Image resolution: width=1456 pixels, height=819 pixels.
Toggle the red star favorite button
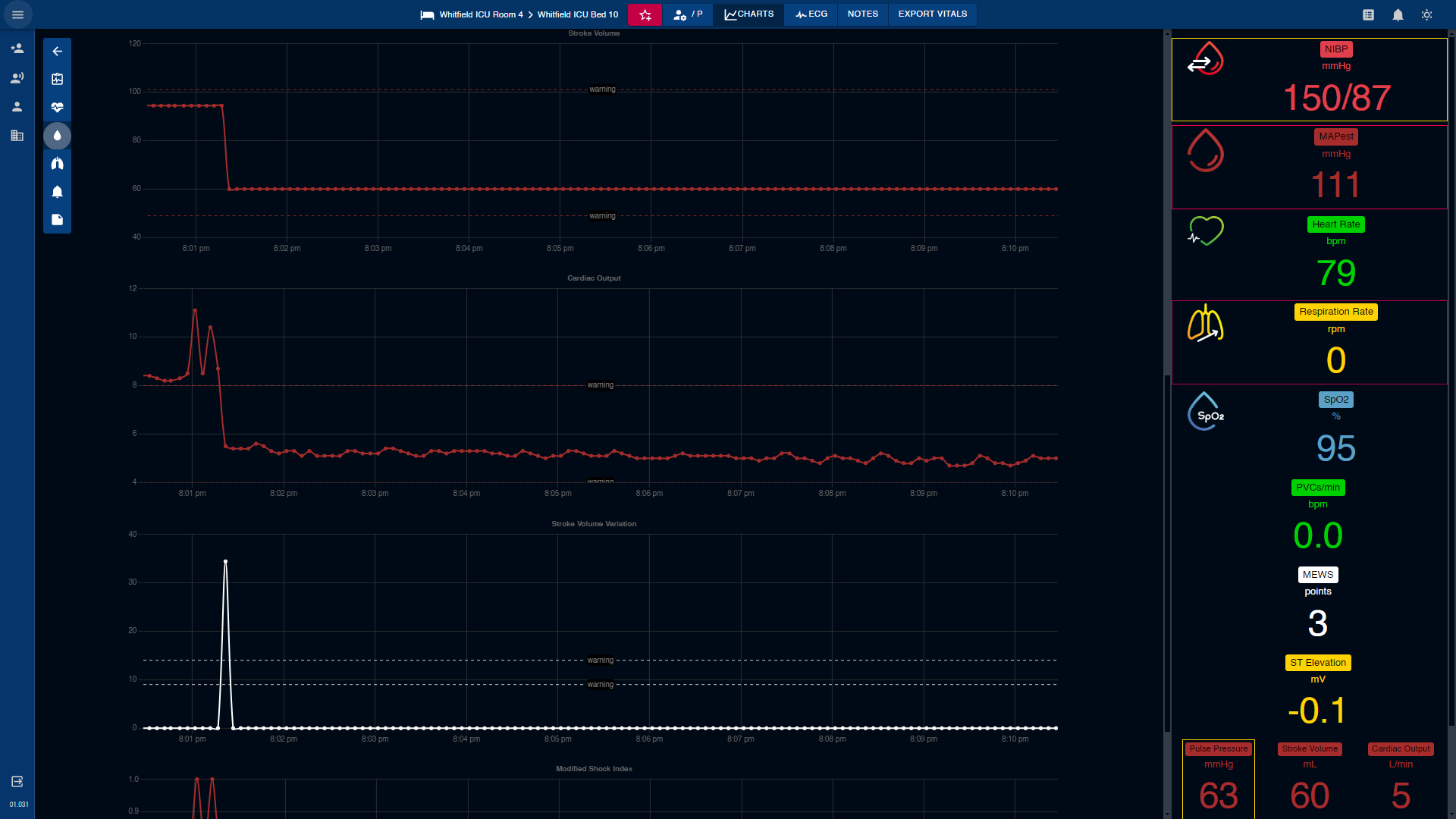(x=645, y=14)
